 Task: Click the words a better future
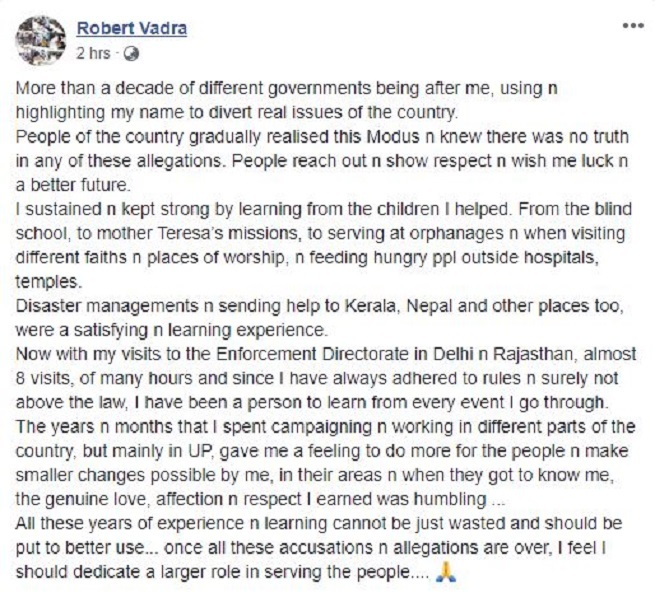coord(73,185)
